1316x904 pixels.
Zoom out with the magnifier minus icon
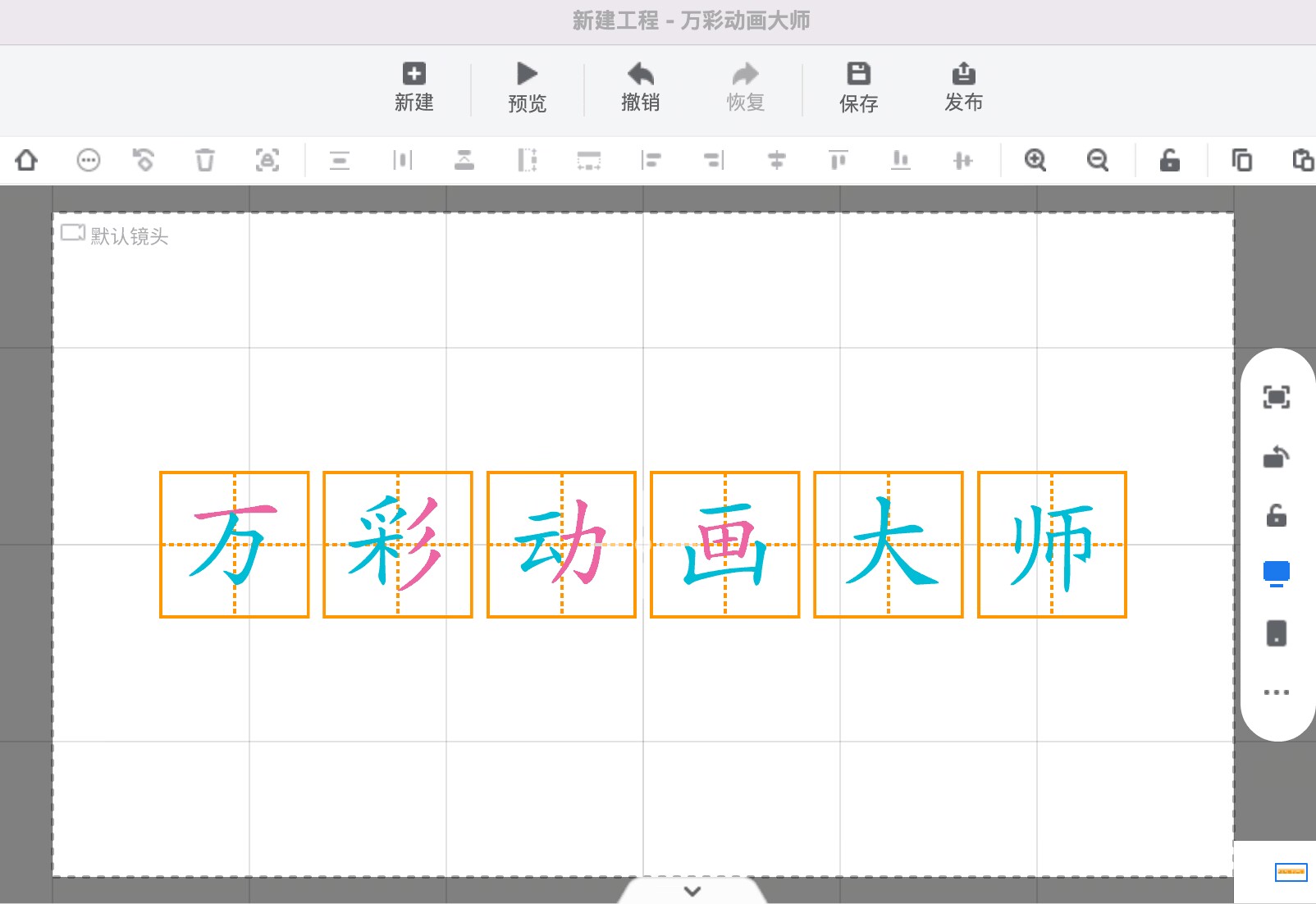tap(1098, 160)
